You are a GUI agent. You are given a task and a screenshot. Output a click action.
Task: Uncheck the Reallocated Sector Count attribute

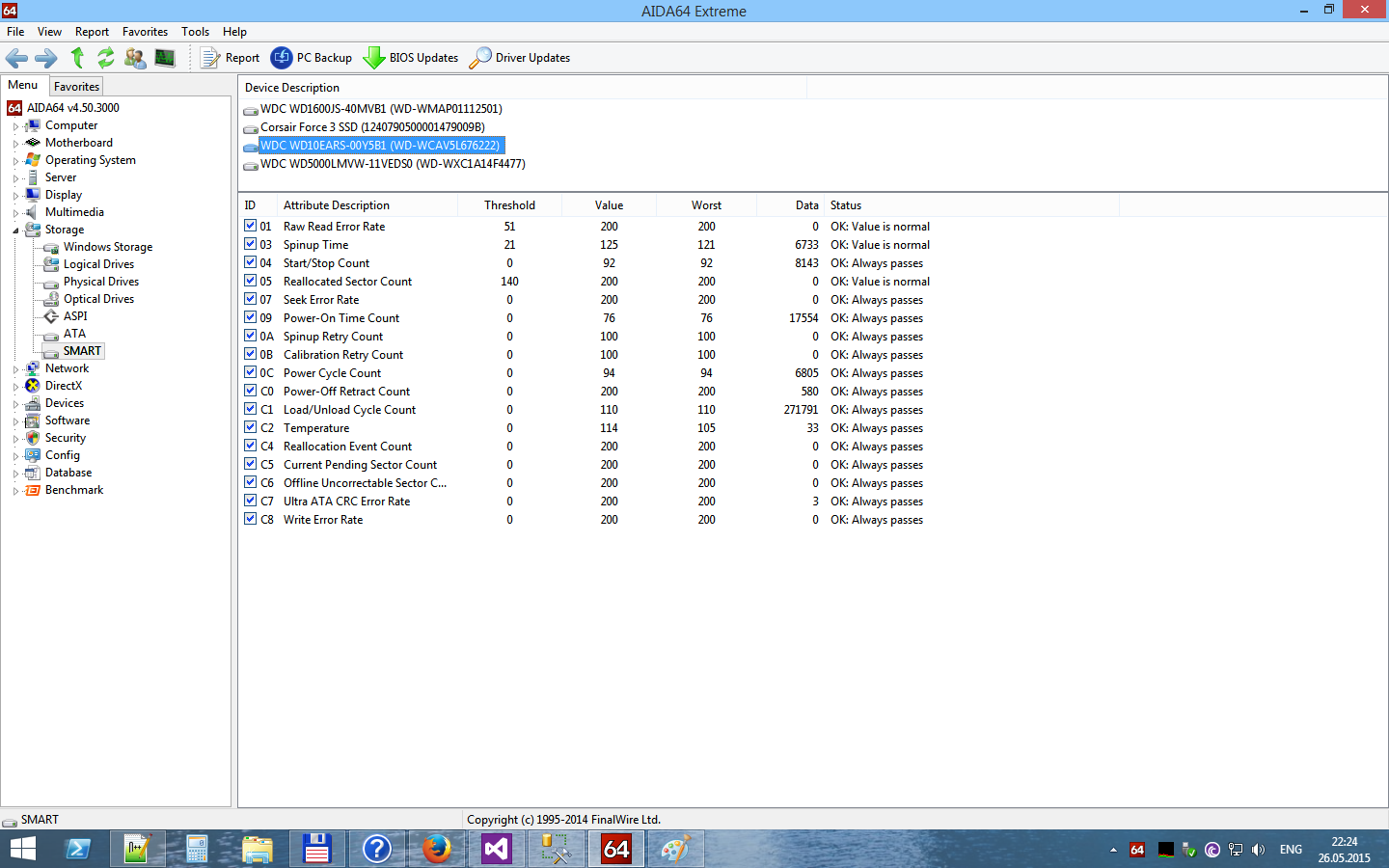tap(250, 281)
